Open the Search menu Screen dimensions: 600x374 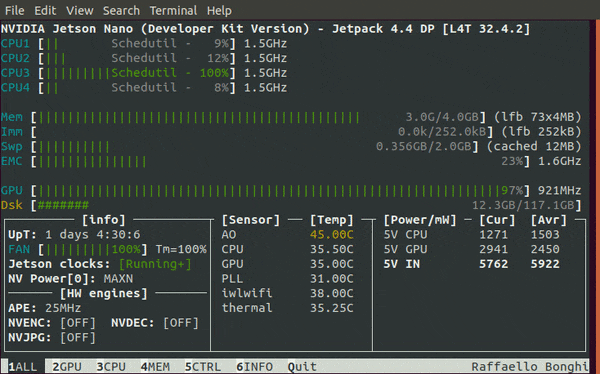(x=121, y=10)
